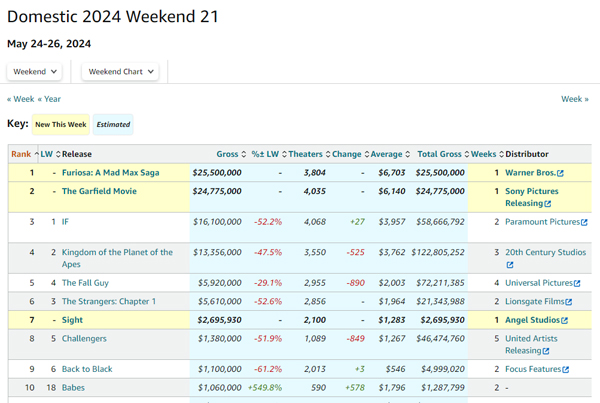Click the Distributor column header
The image size is (600, 403).
coord(527,154)
